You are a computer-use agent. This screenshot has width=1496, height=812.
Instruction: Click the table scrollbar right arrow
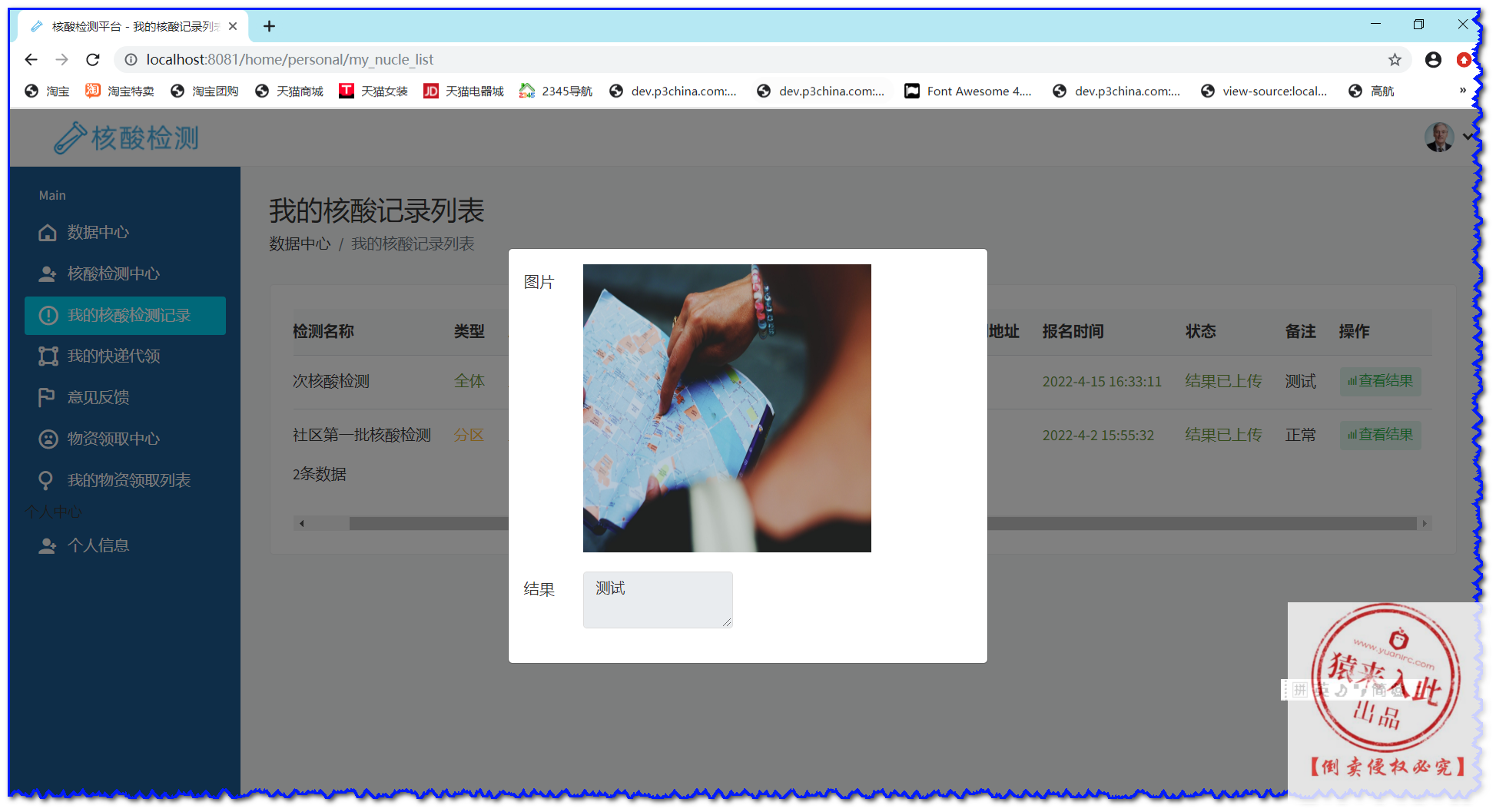(1425, 523)
